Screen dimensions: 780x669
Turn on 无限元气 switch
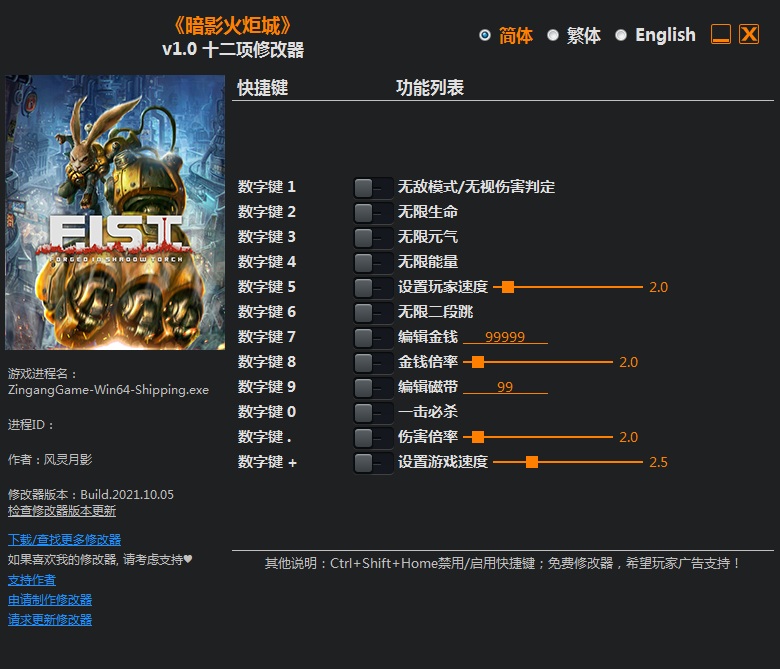click(374, 238)
